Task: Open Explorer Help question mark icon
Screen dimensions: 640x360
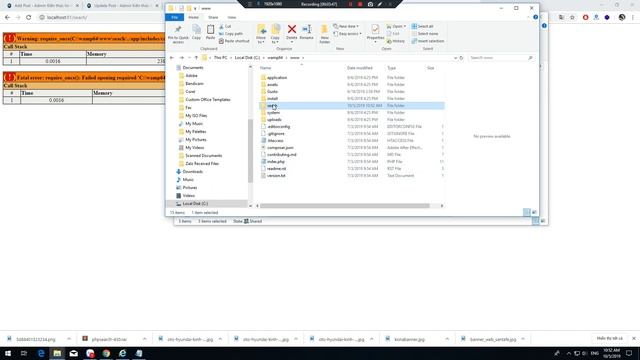Action: point(536,17)
